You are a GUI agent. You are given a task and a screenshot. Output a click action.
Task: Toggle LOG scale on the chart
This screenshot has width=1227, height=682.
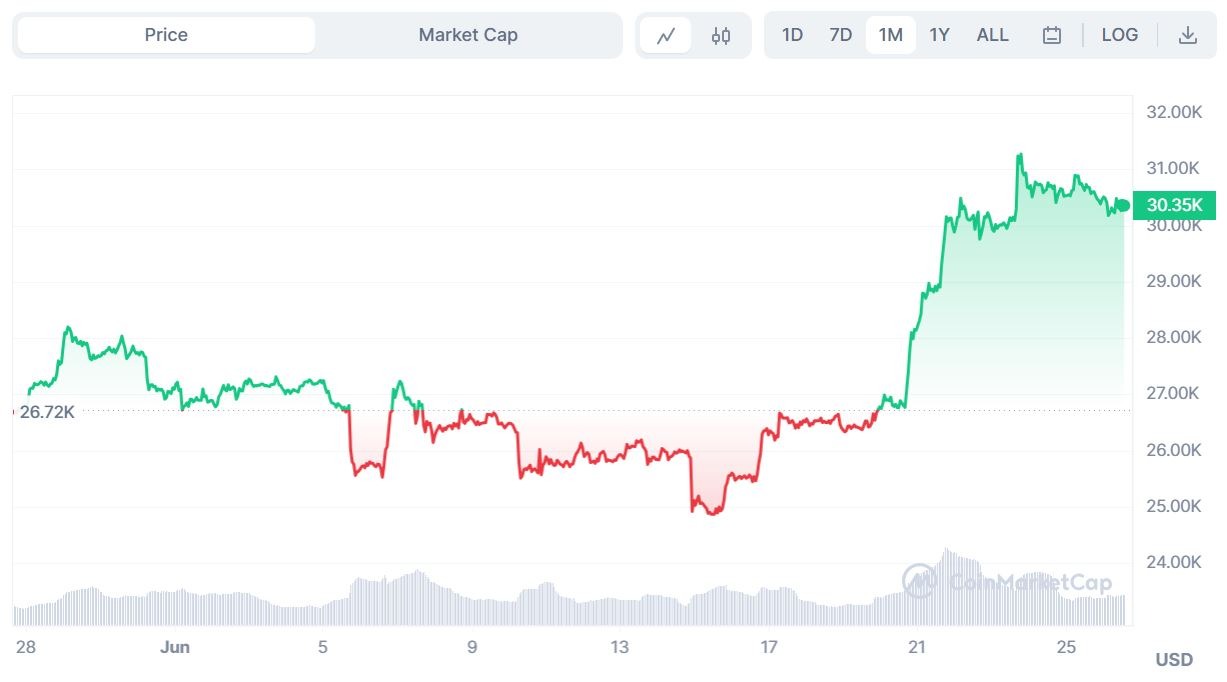tap(1119, 35)
